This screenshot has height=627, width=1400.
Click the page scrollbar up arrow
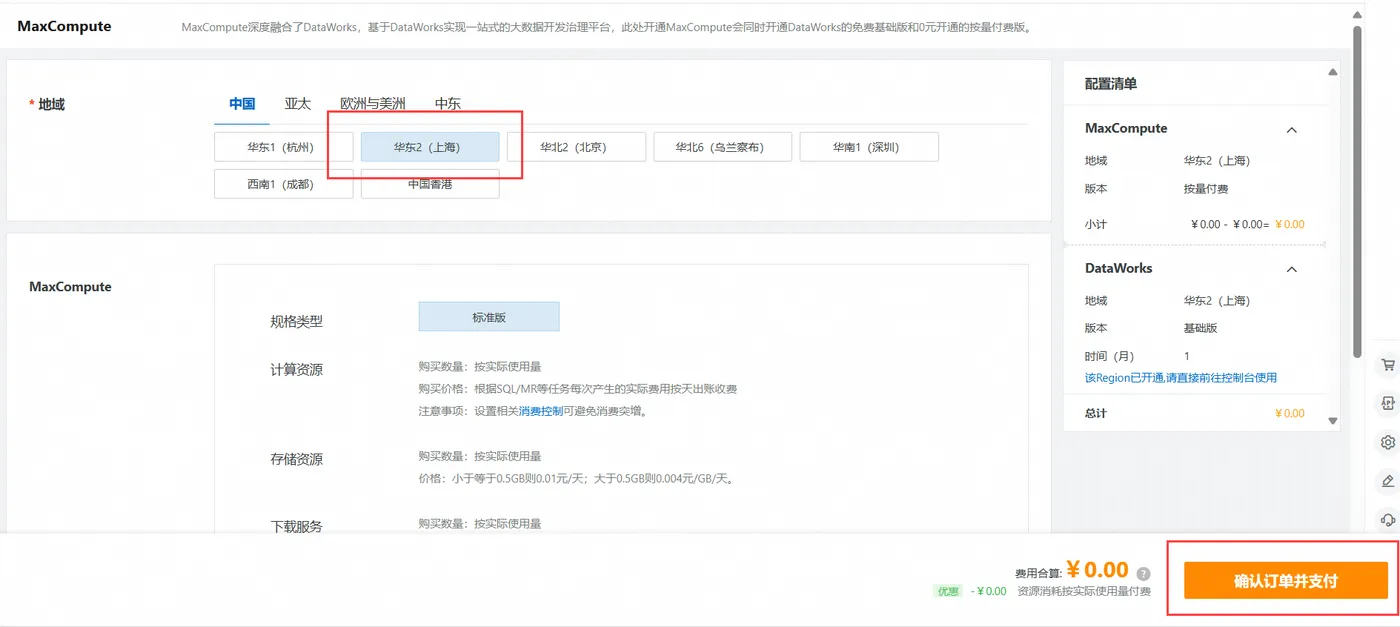pyautogui.click(x=1357, y=14)
